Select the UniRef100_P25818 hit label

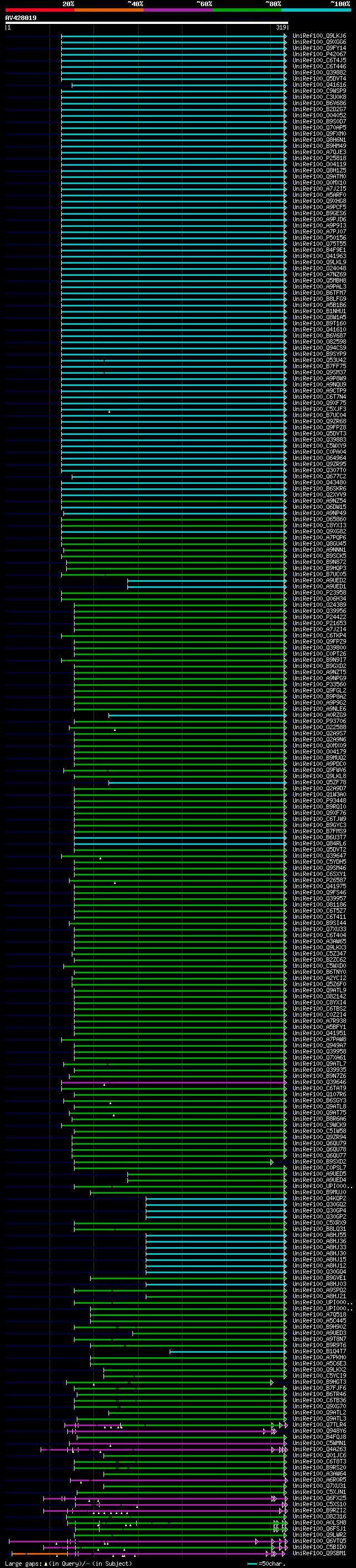tap(319, 159)
